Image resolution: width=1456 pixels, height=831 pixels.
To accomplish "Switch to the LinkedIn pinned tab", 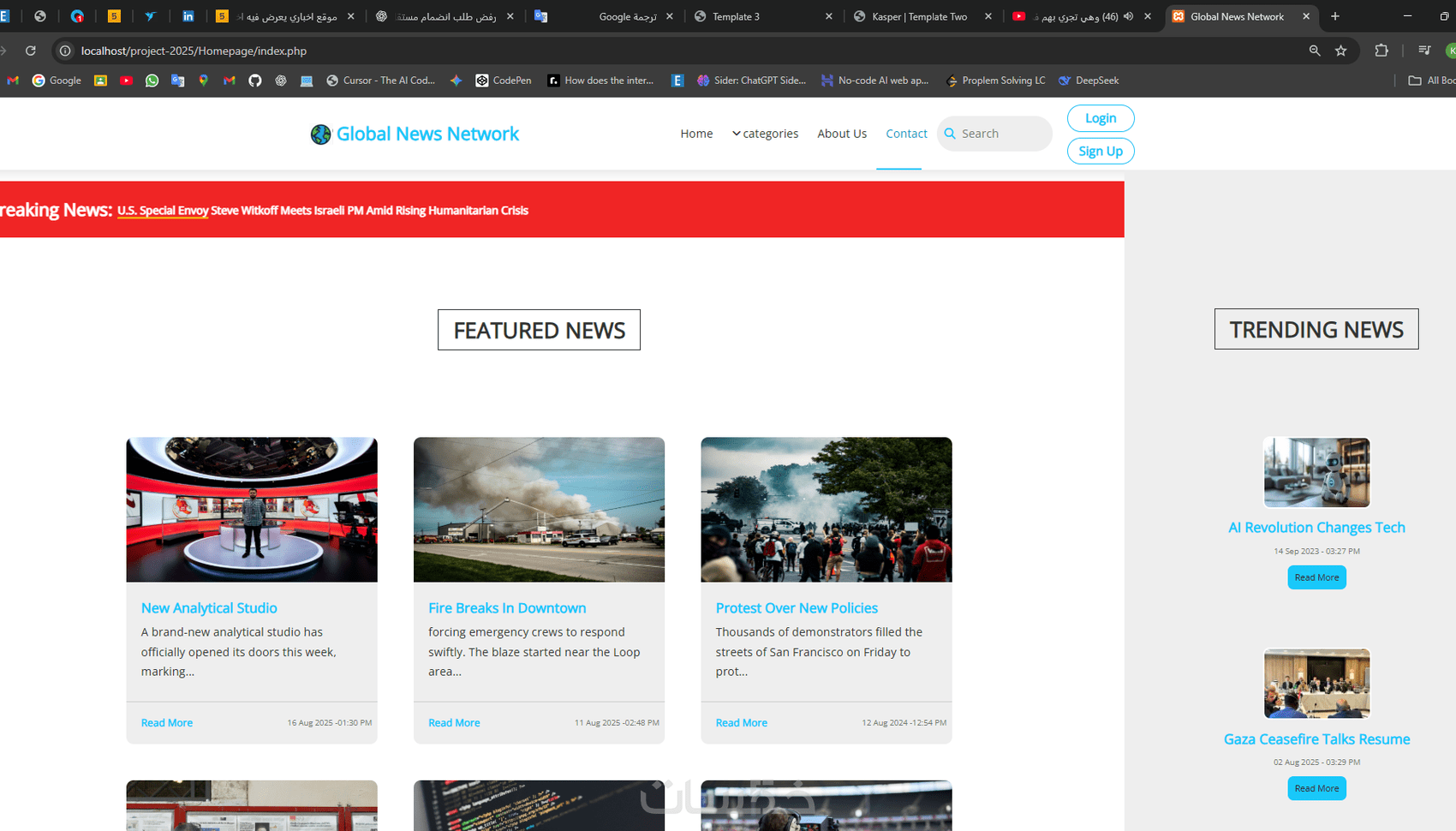I will [188, 16].
